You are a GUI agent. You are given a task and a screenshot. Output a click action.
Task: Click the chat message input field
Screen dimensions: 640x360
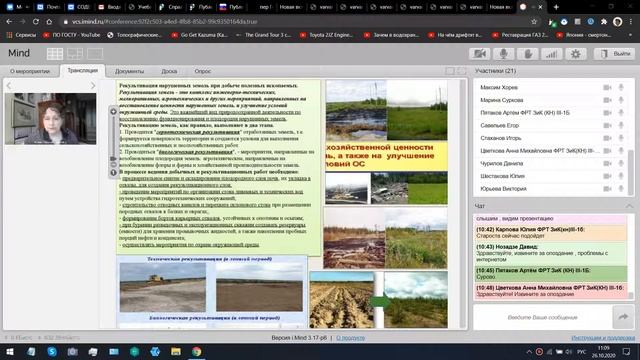(x=542, y=317)
